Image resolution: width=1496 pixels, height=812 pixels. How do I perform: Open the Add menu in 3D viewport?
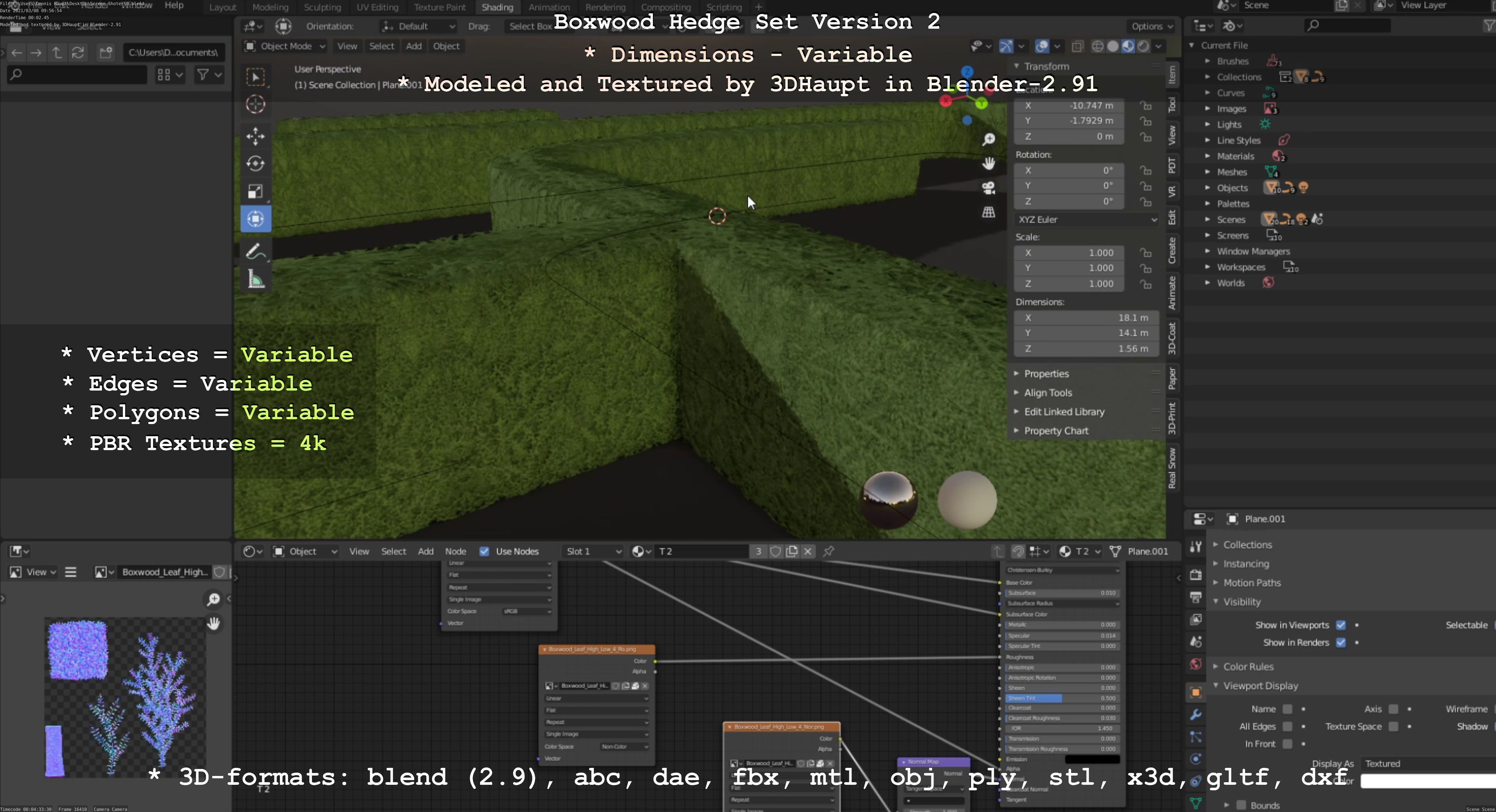click(413, 46)
